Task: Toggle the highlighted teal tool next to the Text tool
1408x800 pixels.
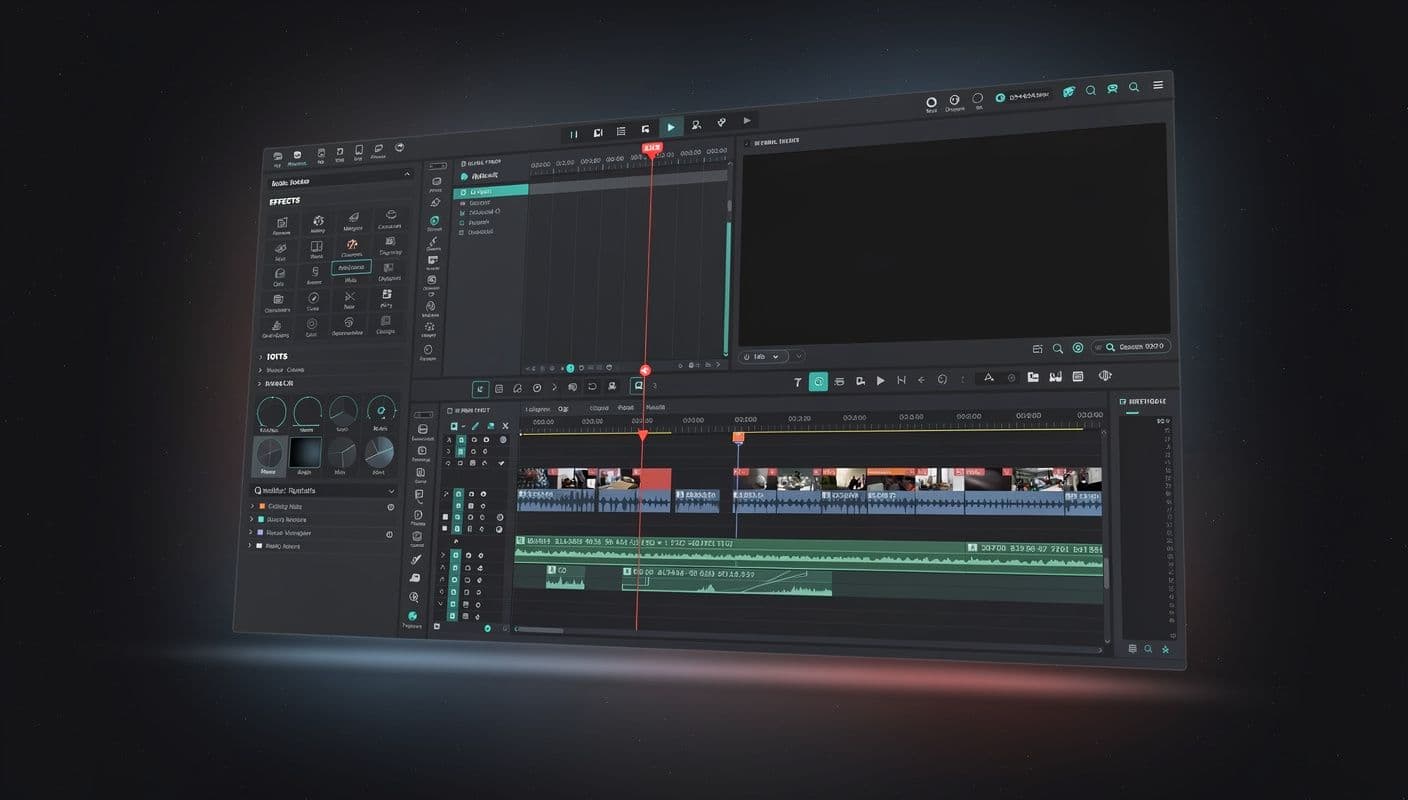Action: 818,380
